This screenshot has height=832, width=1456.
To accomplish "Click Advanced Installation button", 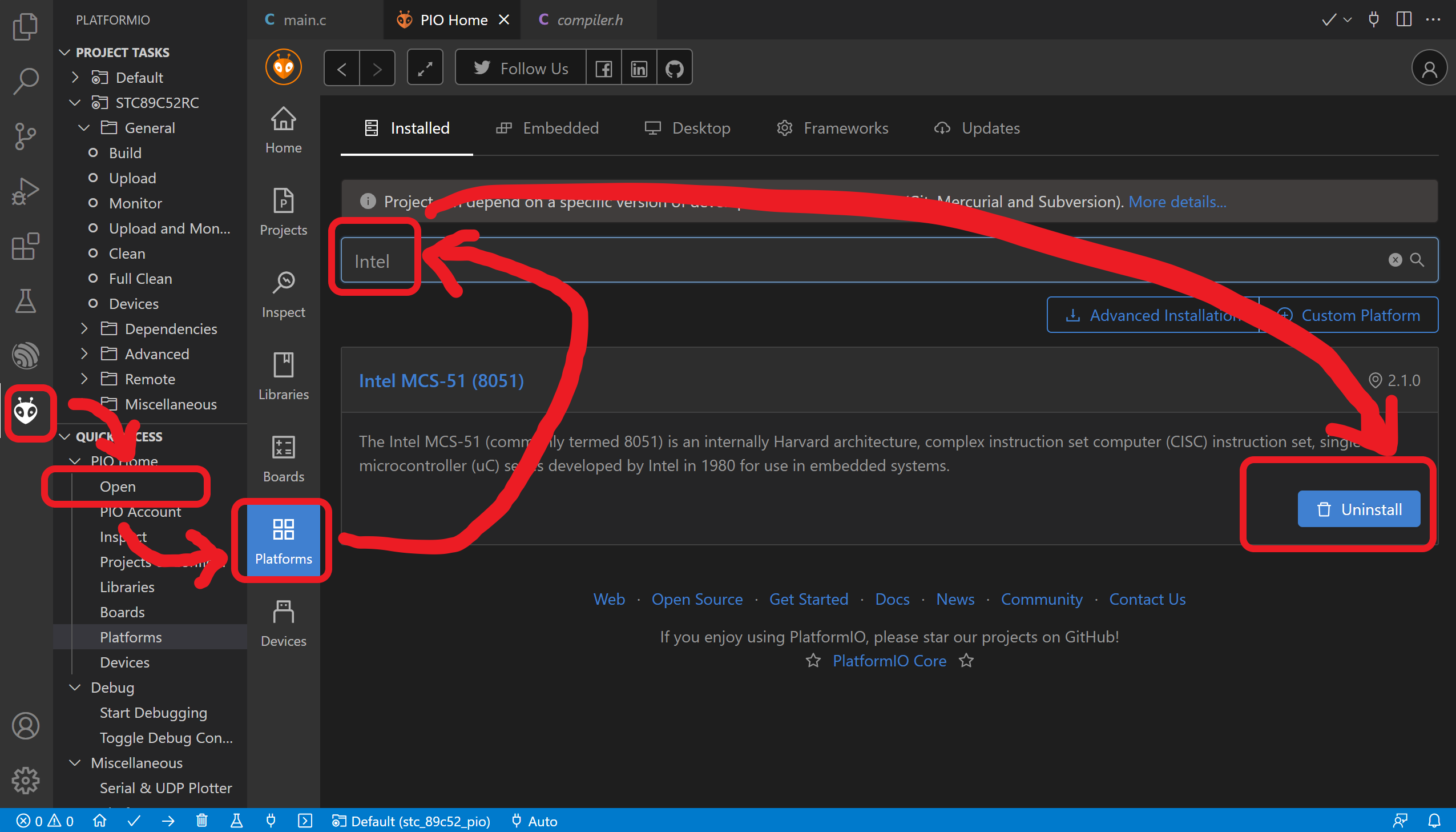I will [1153, 315].
